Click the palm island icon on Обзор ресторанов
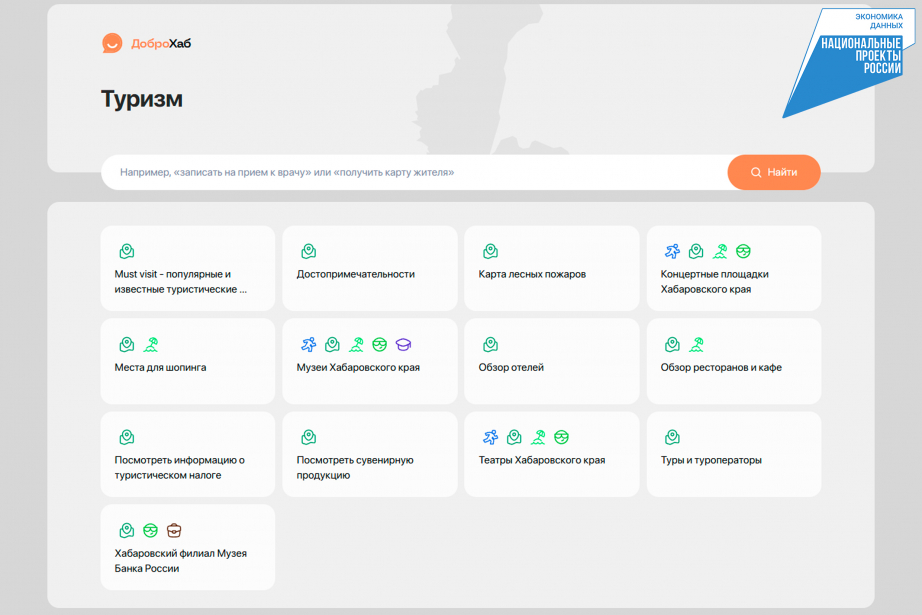 coord(696,345)
